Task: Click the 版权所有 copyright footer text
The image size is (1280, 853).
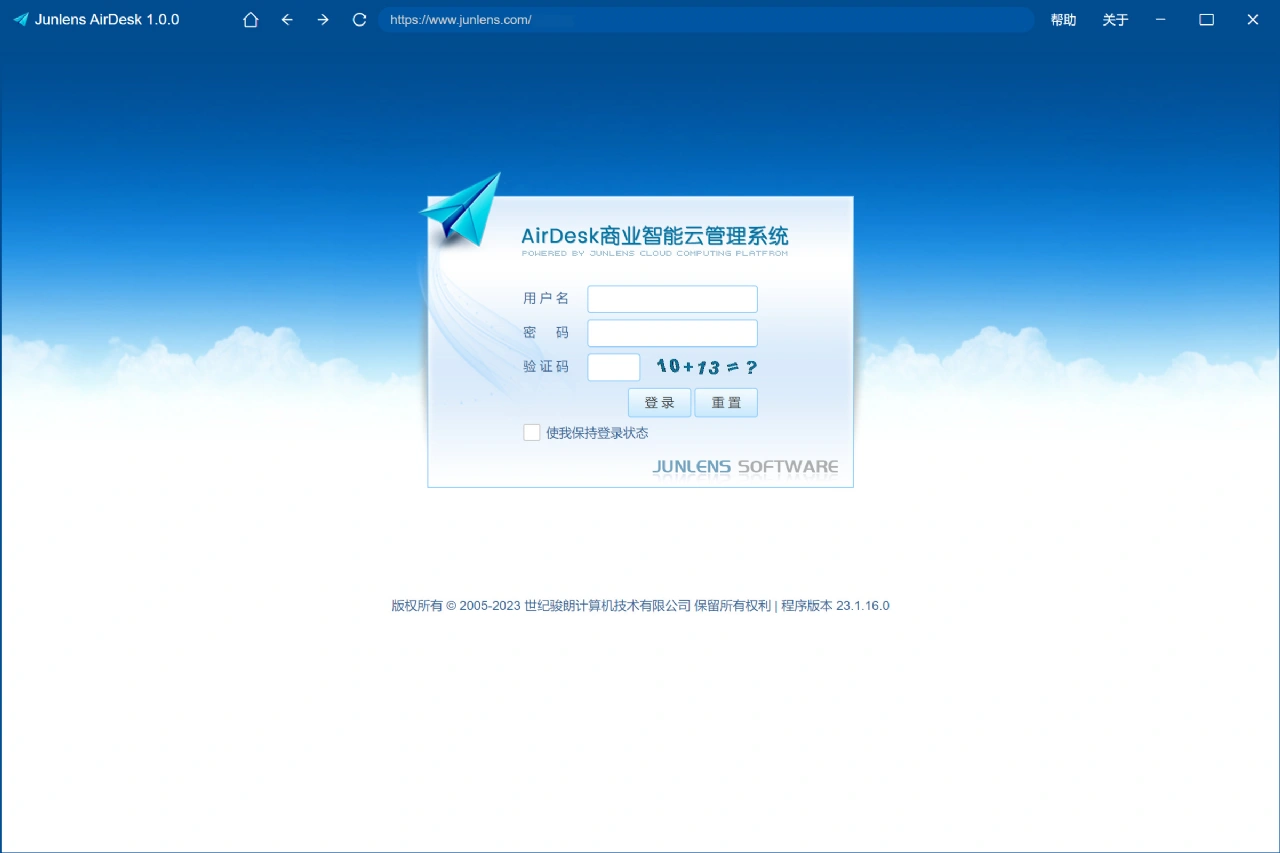Action: [640, 606]
